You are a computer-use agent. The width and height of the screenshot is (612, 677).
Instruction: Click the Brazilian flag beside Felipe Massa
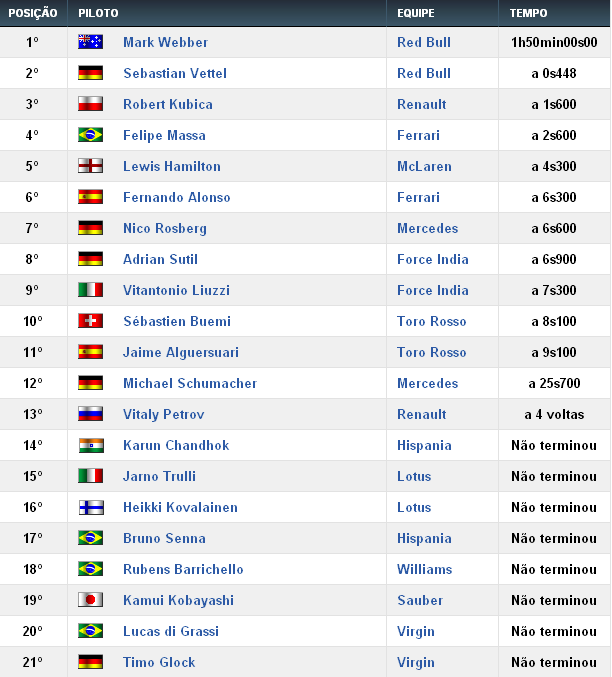(90, 135)
